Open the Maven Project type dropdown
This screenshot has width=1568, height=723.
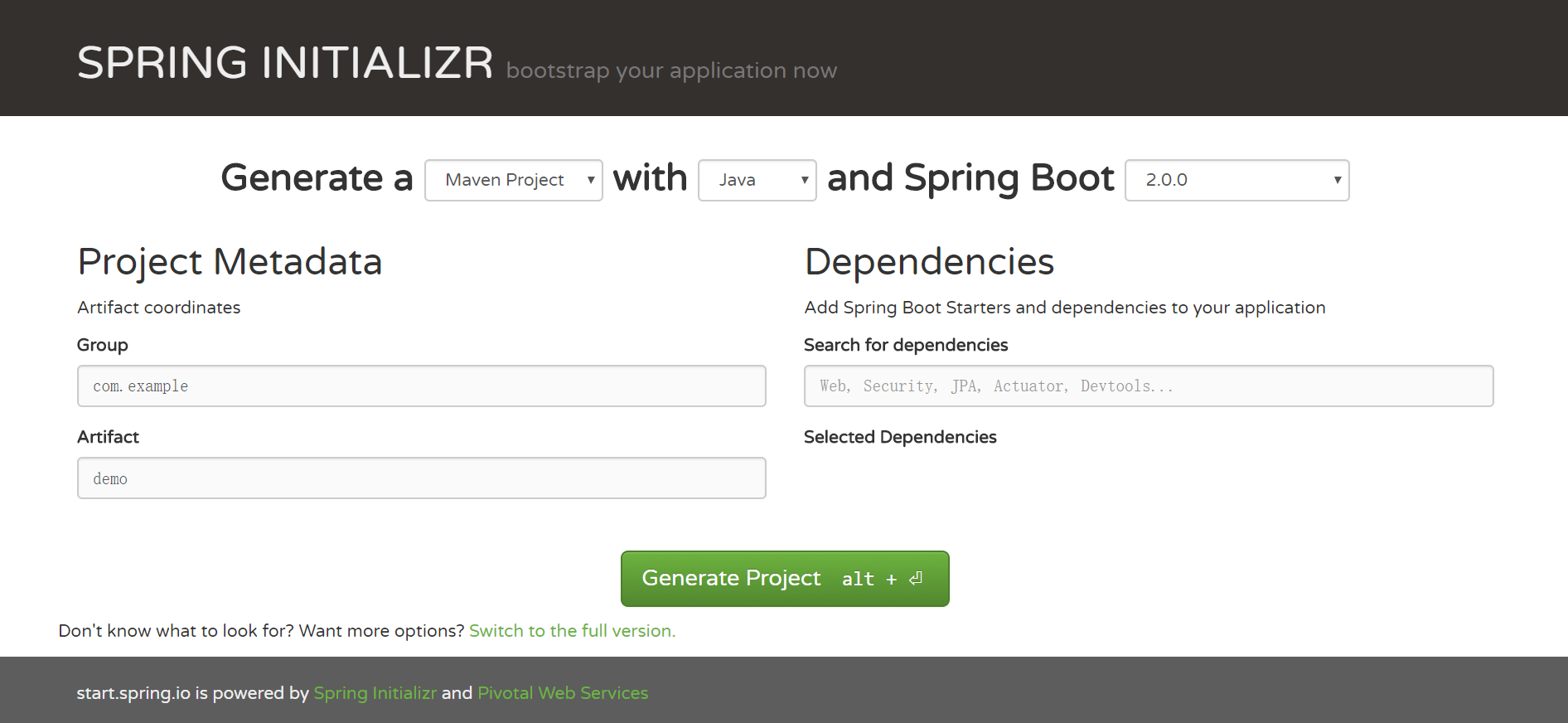click(x=513, y=180)
